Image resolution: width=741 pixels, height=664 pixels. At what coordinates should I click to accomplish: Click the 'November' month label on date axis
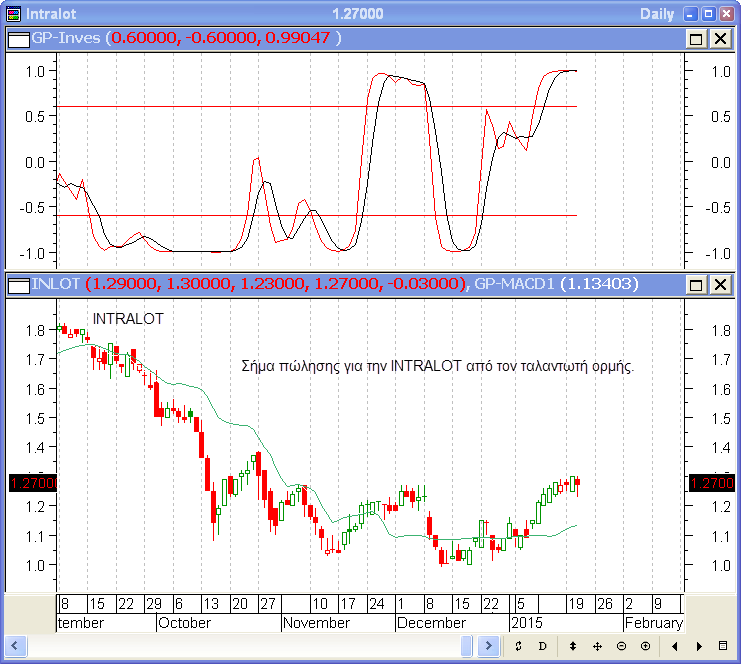pyautogui.click(x=316, y=623)
